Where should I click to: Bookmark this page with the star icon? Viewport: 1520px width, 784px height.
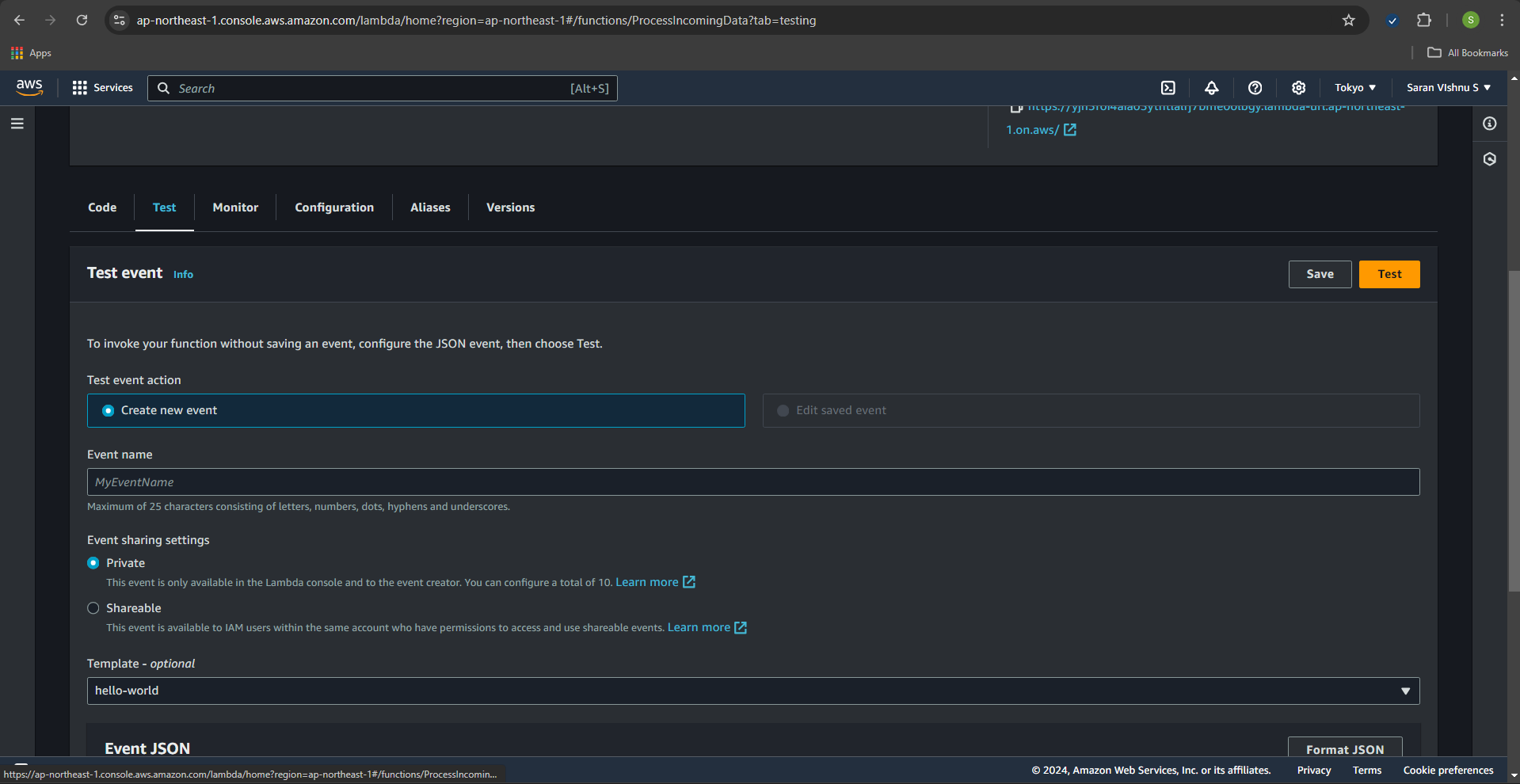click(1348, 21)
